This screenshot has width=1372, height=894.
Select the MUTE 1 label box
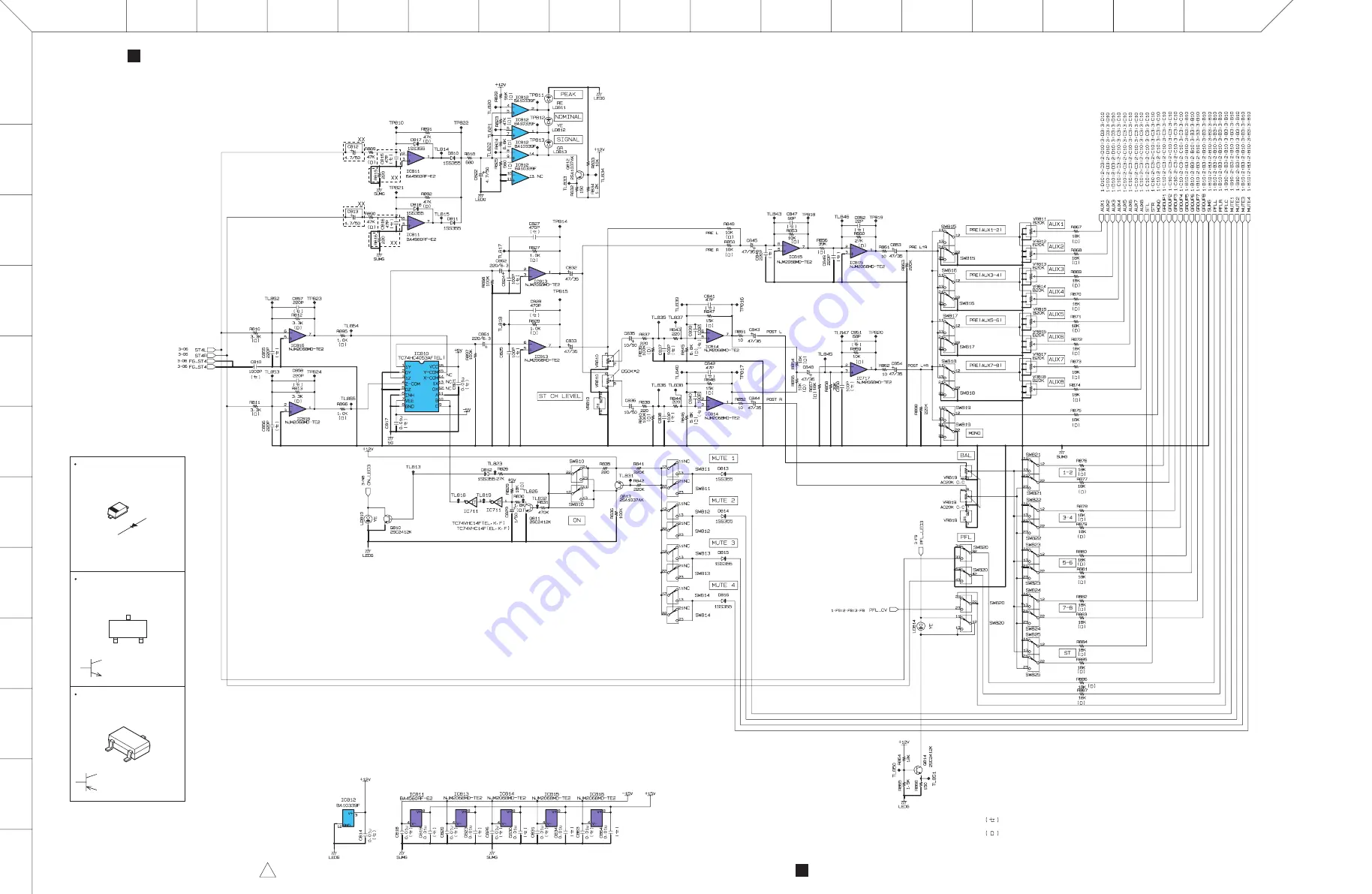tap(724, 458)
